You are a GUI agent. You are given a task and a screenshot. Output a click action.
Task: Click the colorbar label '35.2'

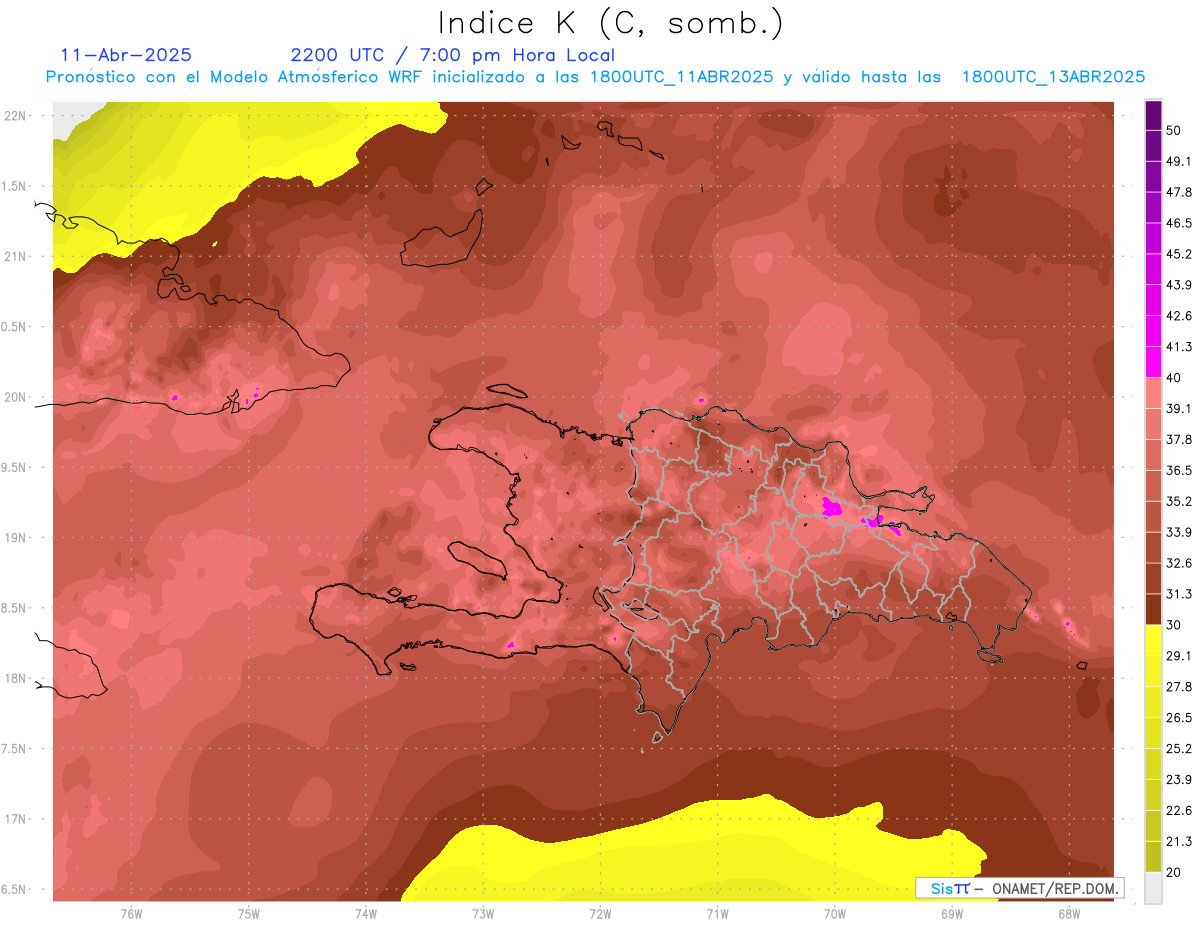1179,501
